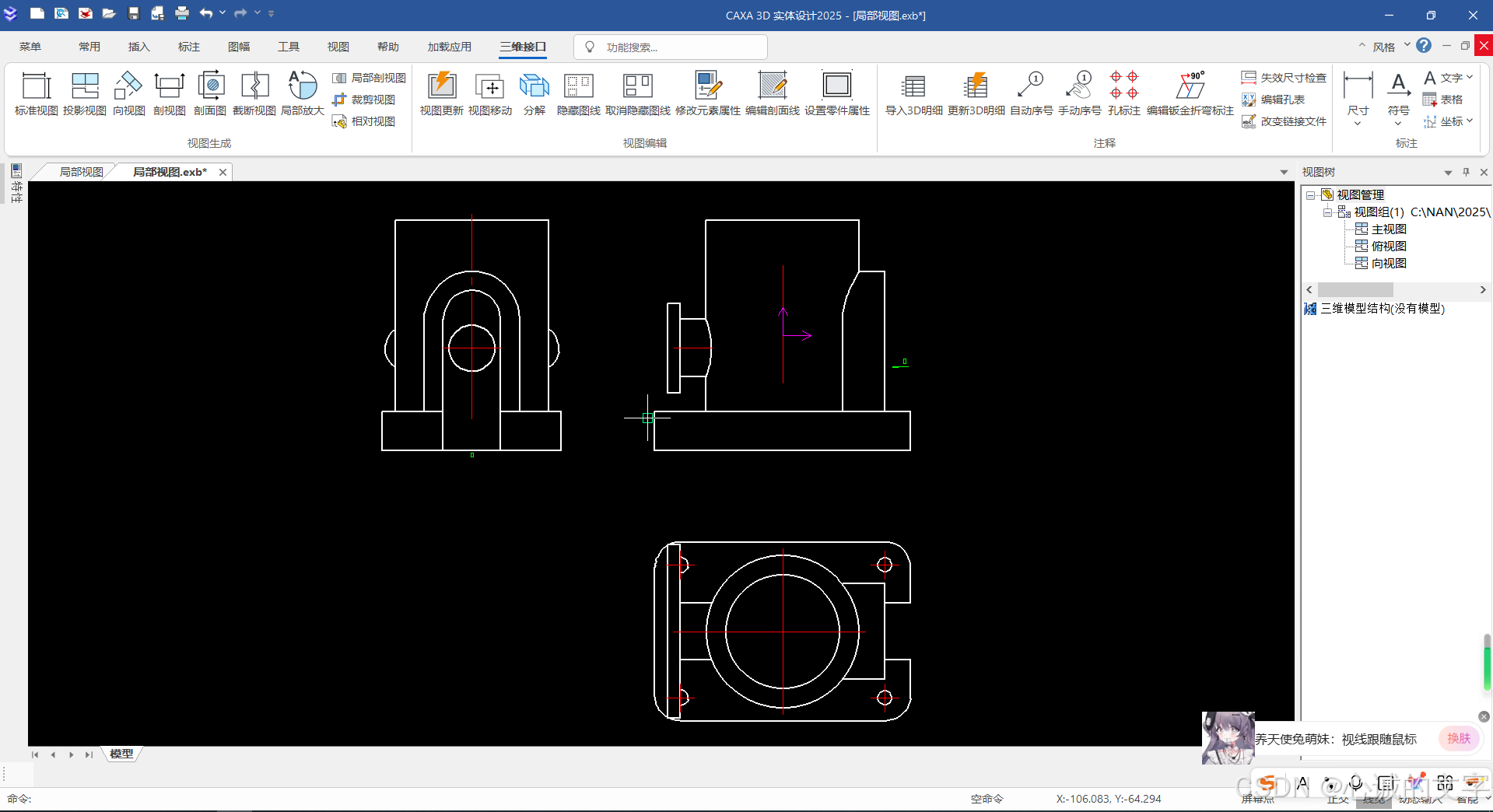The height and width of the screenshot is (812, 1493).
Task: Click the 相对视图 relative view tool
Action: pos(363,121)
